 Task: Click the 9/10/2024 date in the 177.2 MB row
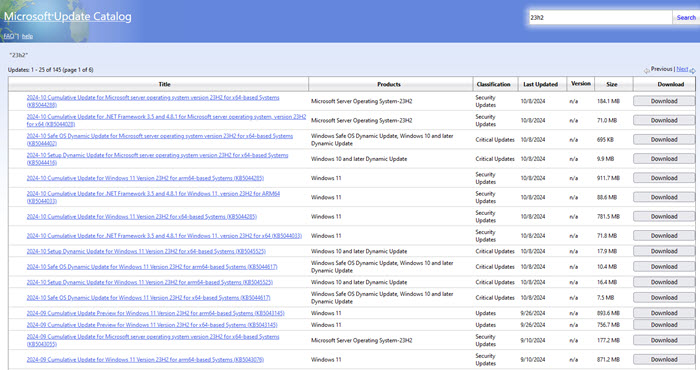pos(533,340)
